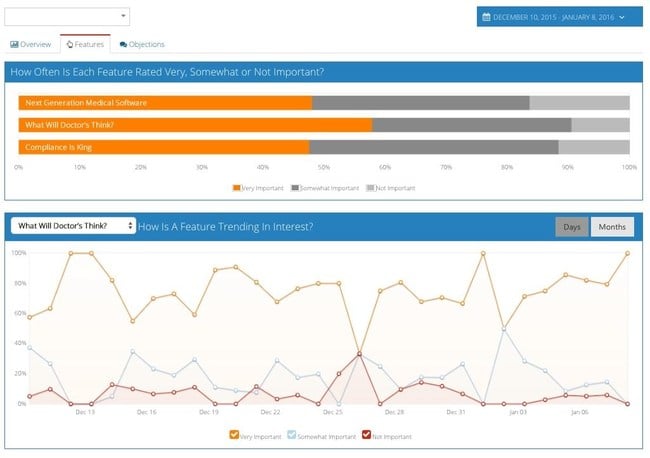Select the Features tab
This screenshot has width=650, height=458.
coord(85,44)
